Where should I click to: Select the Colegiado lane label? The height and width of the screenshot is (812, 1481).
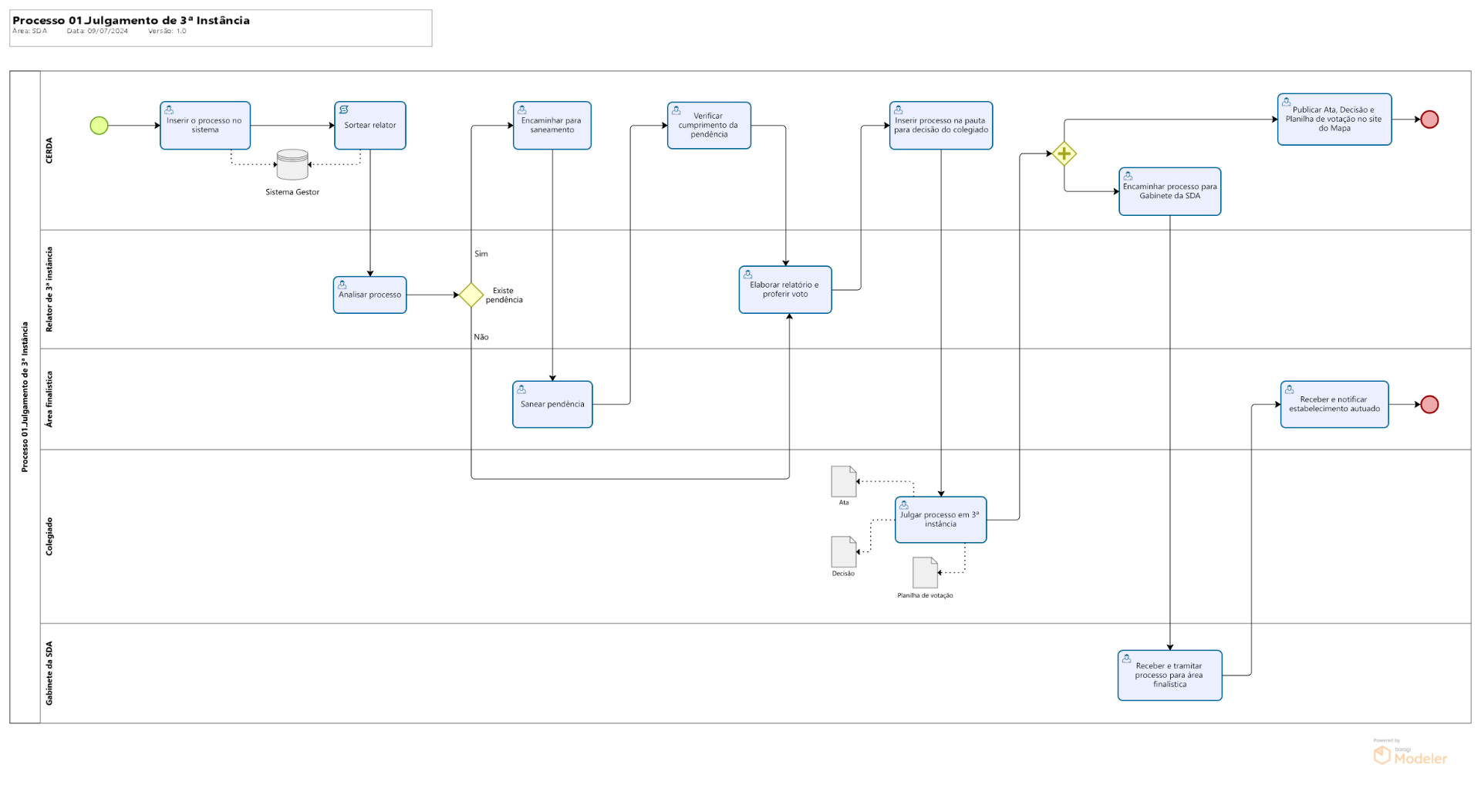[x=49, y=537]
